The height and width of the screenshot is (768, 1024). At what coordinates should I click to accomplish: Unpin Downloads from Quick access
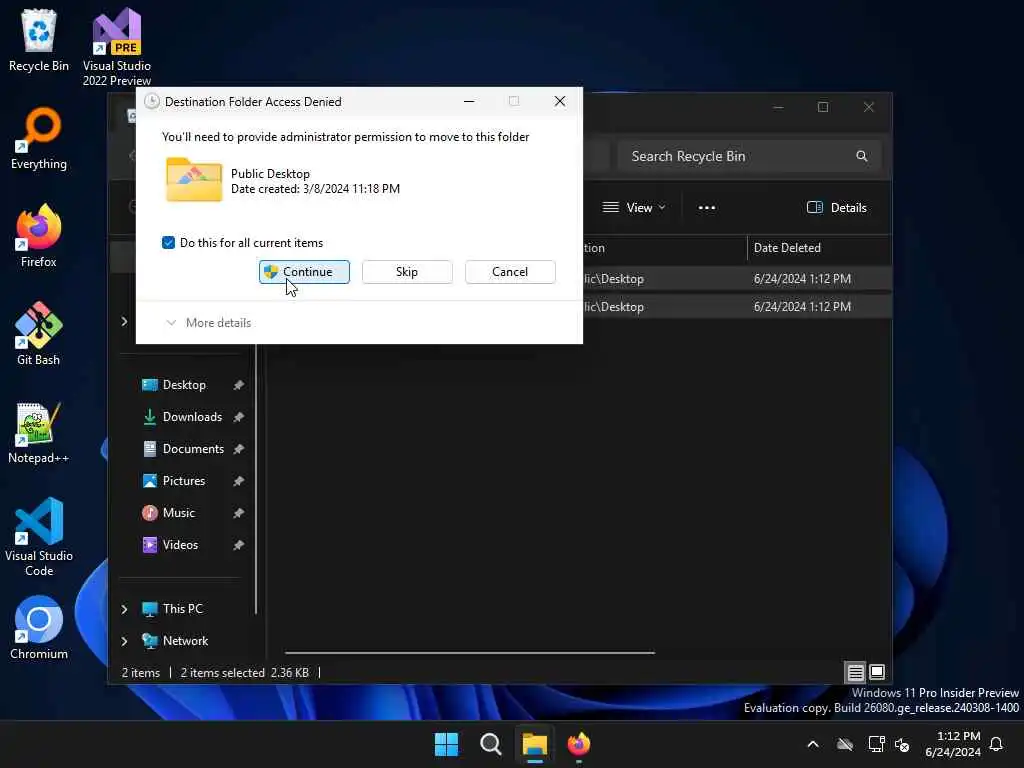click(238, 417)
